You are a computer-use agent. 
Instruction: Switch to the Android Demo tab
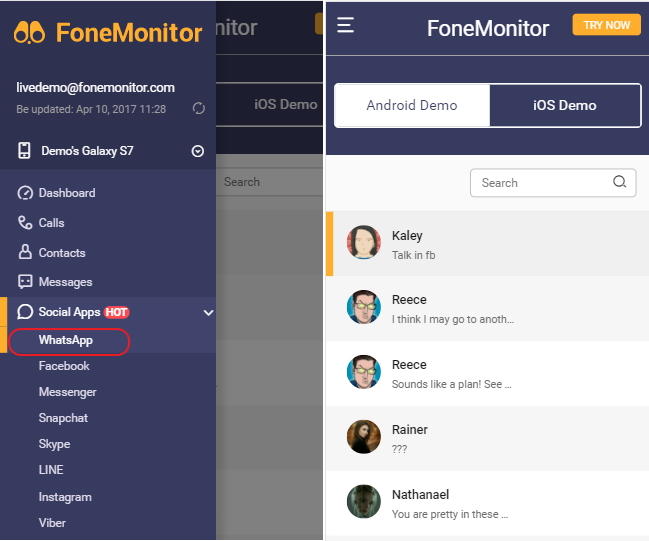click(x=412, y=105)
